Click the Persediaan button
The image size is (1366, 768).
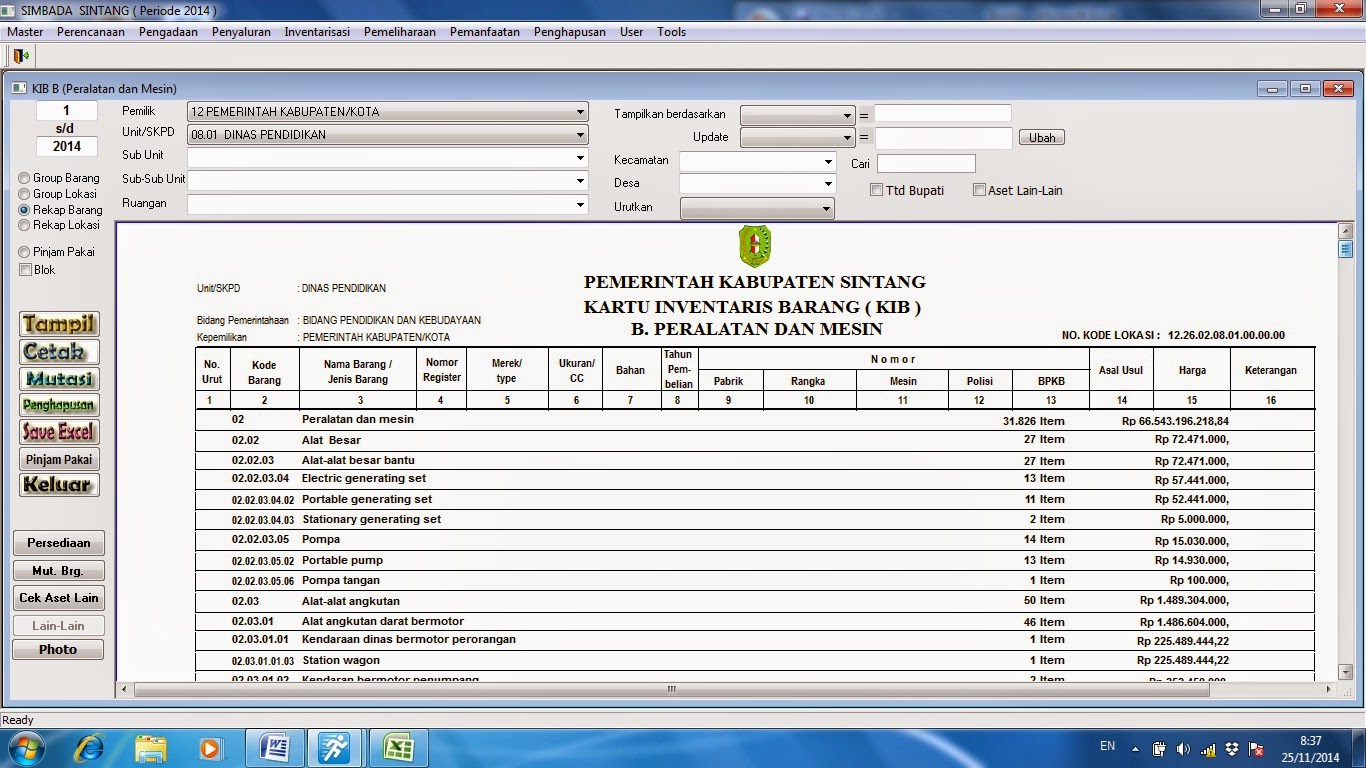59,543
